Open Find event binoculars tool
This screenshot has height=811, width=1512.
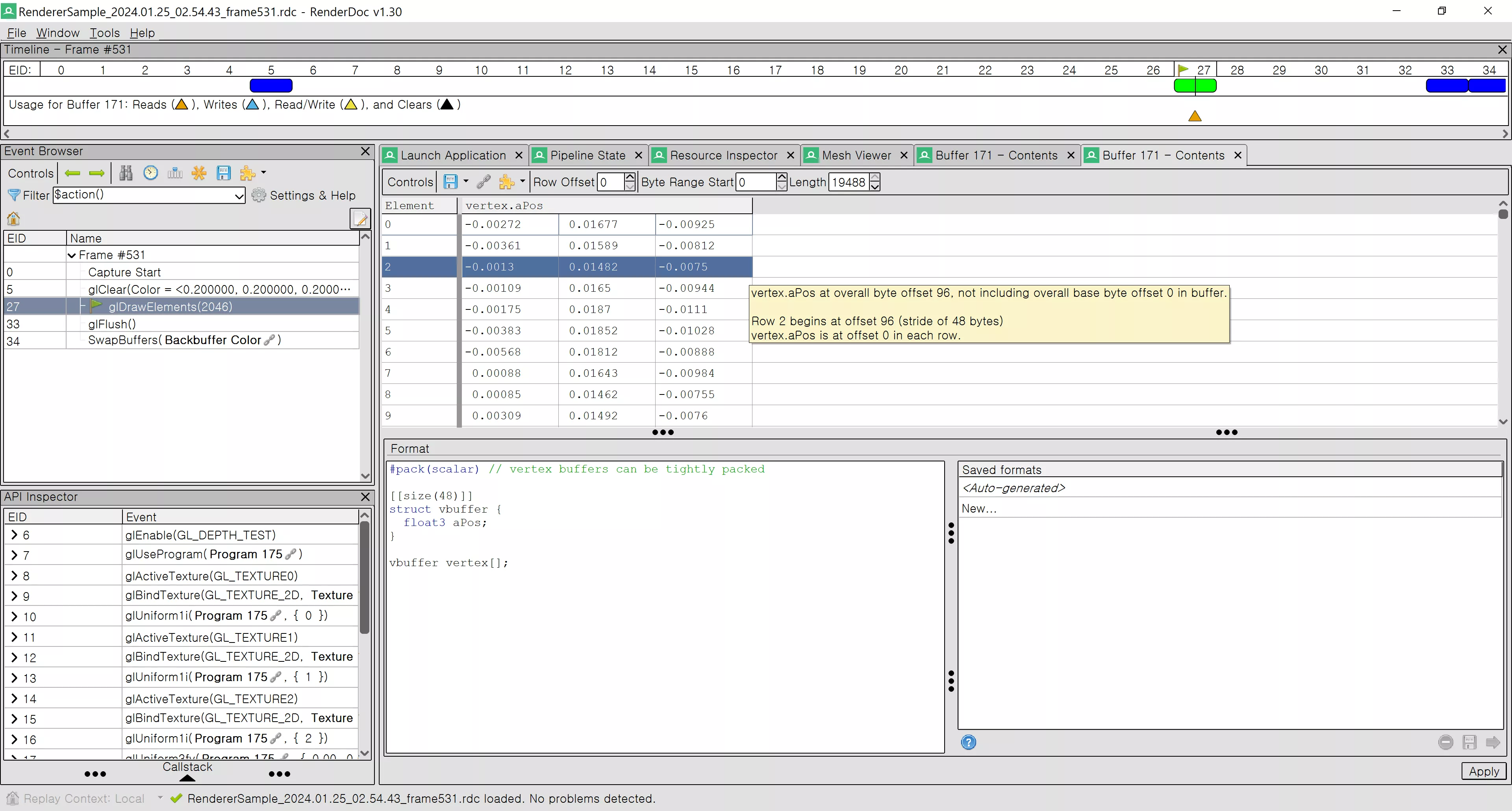coord(126,172)
